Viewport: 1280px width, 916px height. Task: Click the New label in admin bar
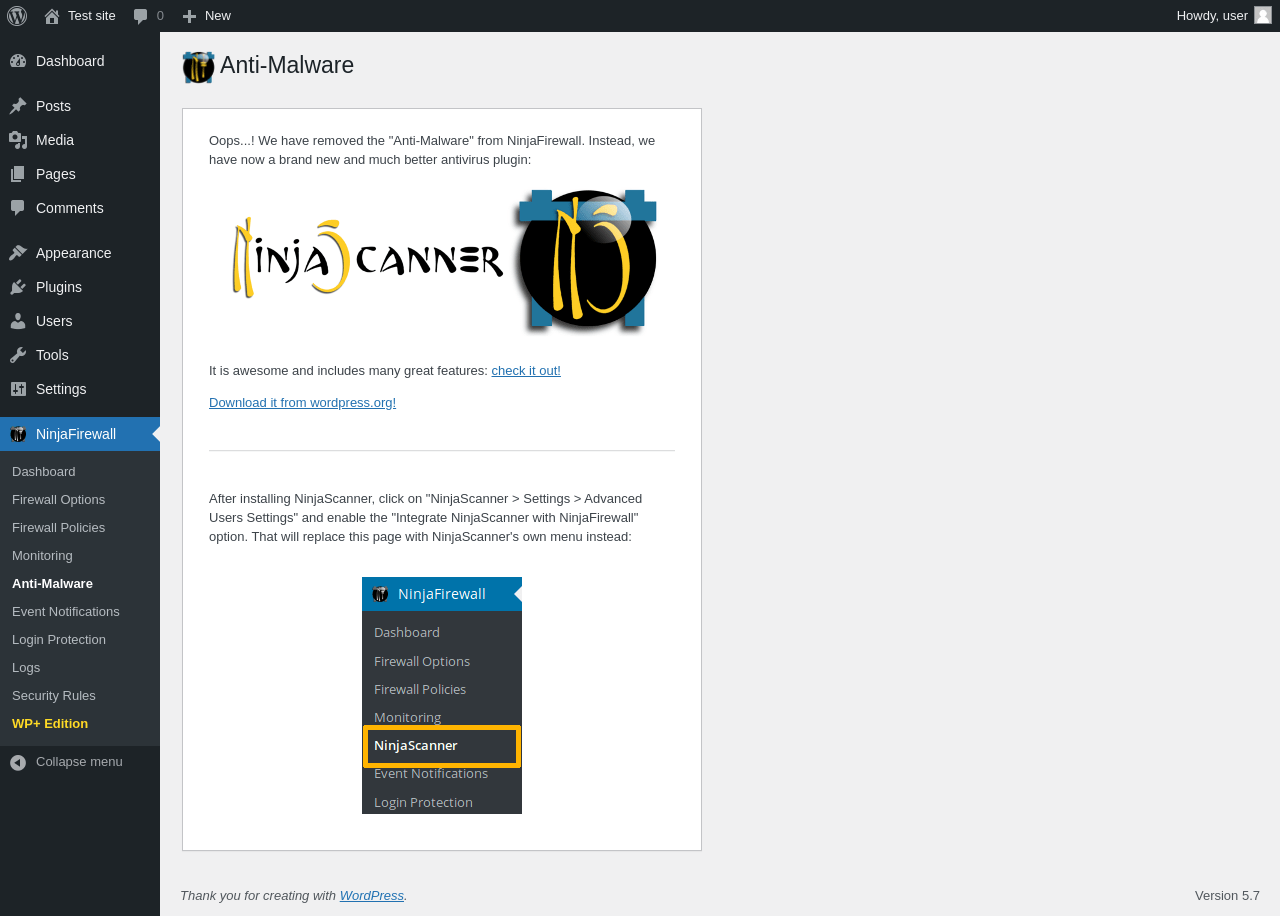[218, 15]
